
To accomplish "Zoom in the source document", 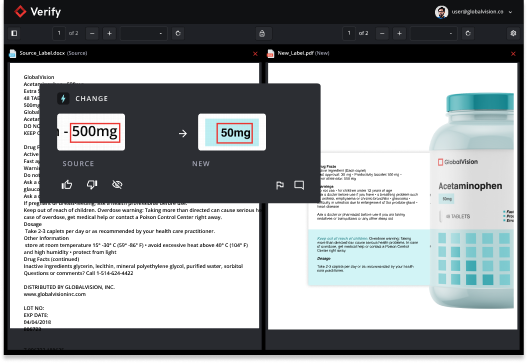I will [x=109, y=33].
